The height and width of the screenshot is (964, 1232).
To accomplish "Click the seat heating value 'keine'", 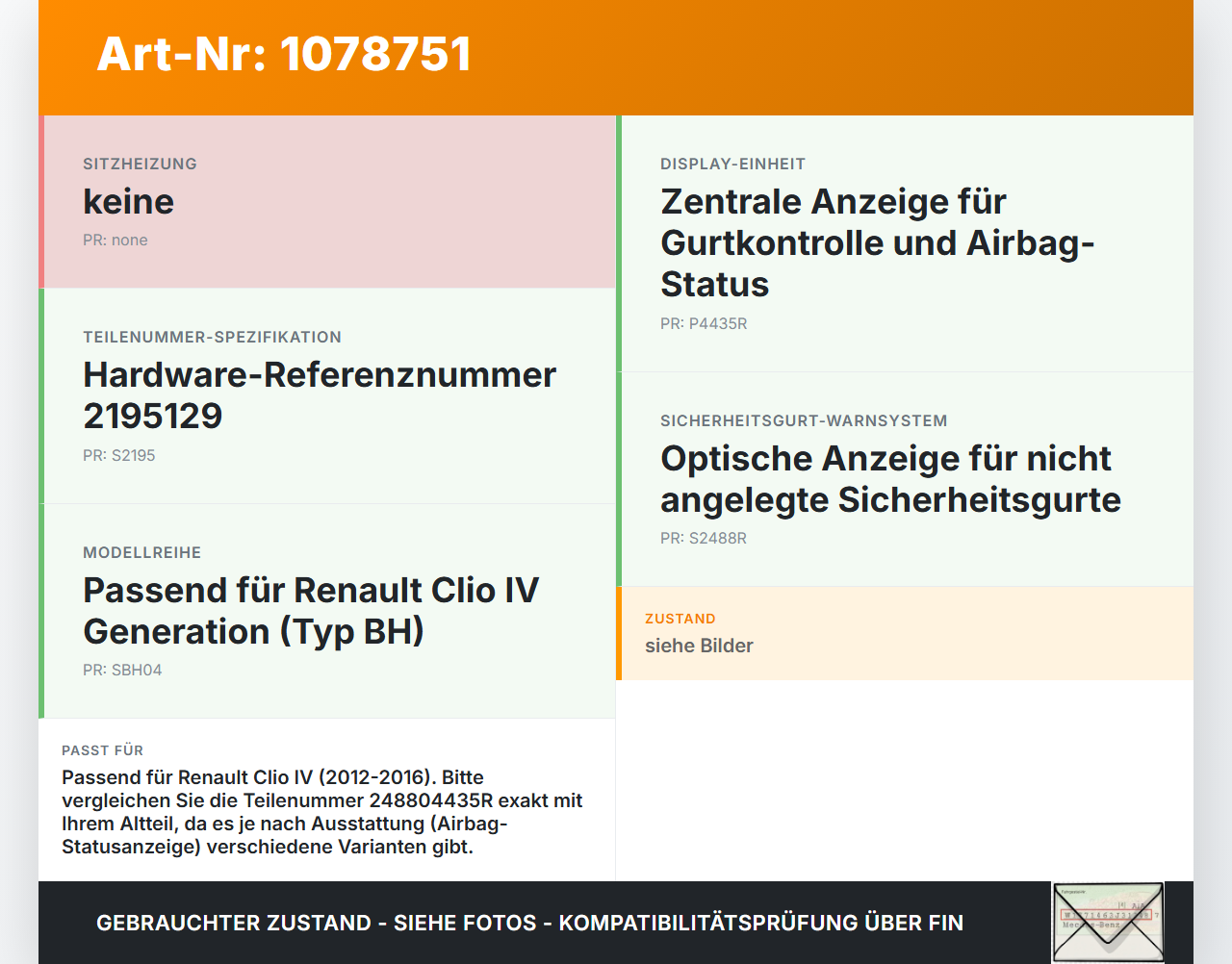I will click(x=129, y=202).
